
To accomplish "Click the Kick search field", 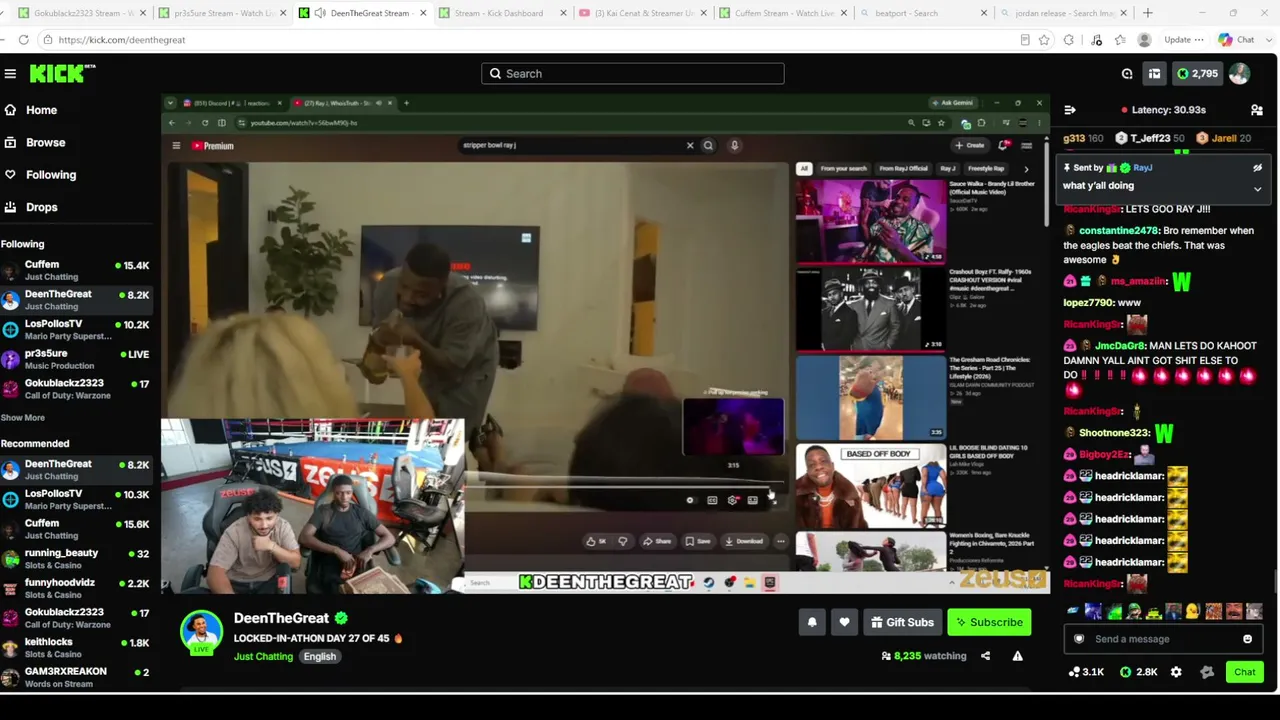I will pyautogui.click(x=633, y=74).
